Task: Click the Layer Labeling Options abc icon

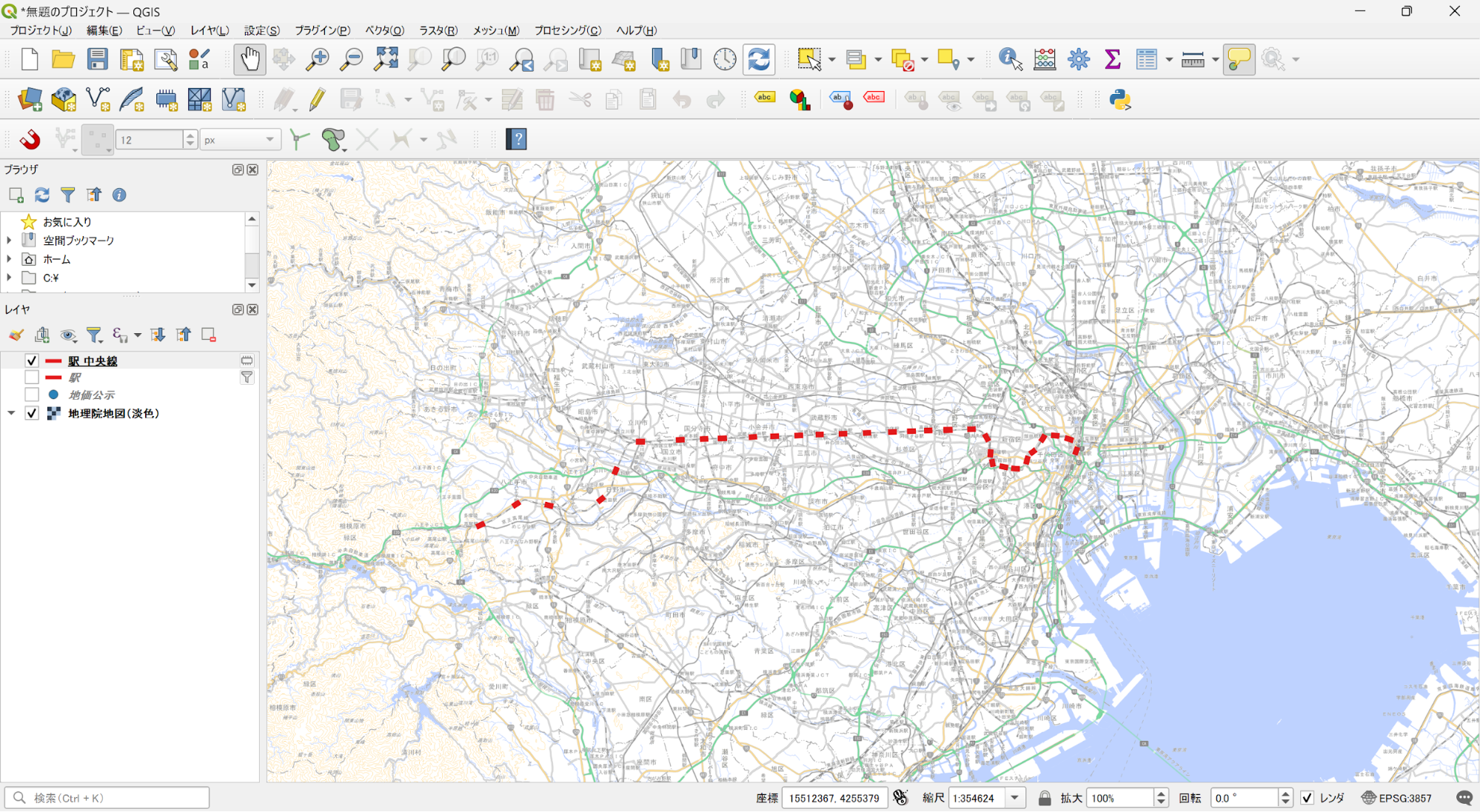Action: [765, 98]
